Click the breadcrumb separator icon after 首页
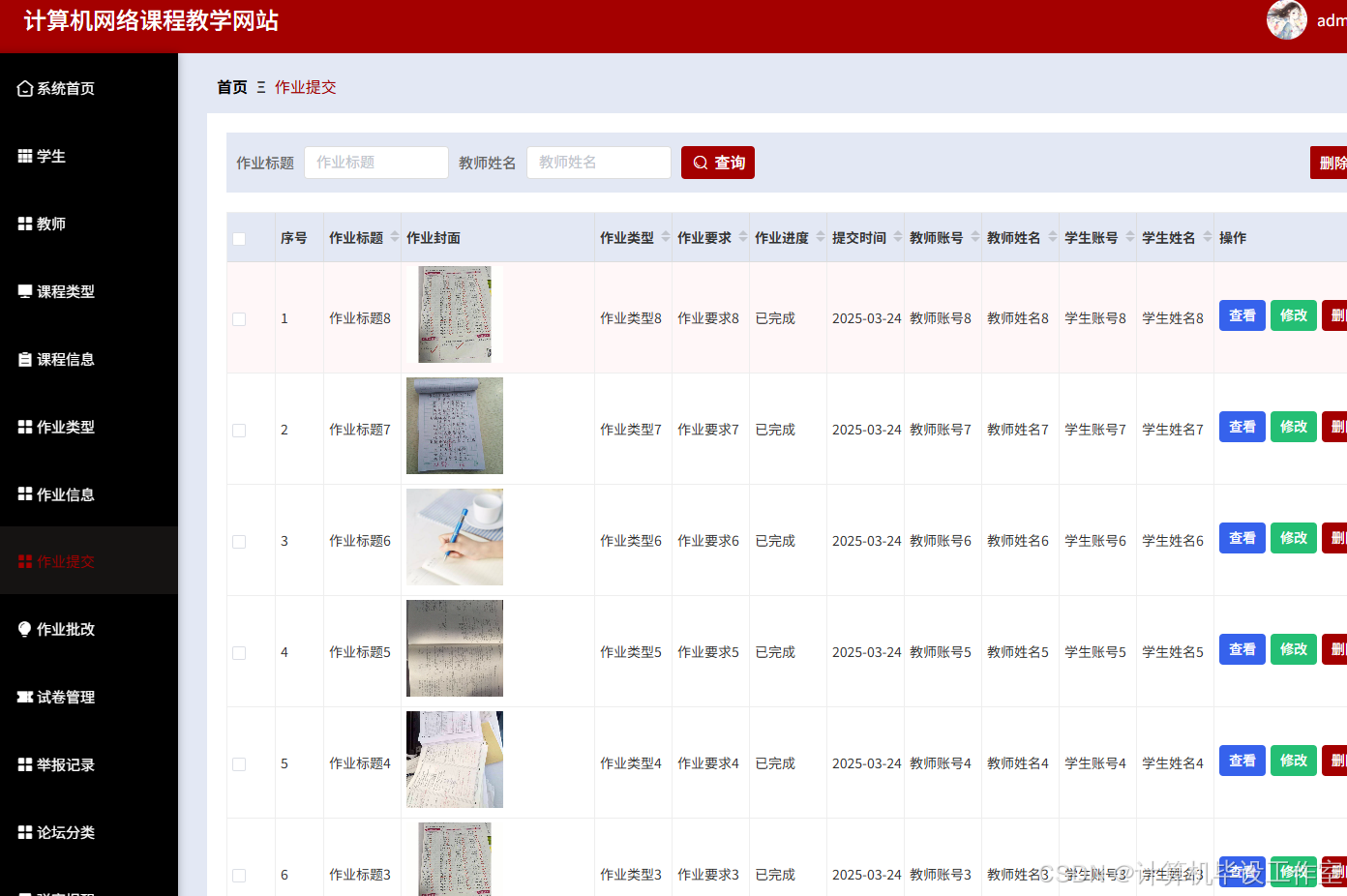The width and height of the screenshot is (1347, 896). pos(261,87)
